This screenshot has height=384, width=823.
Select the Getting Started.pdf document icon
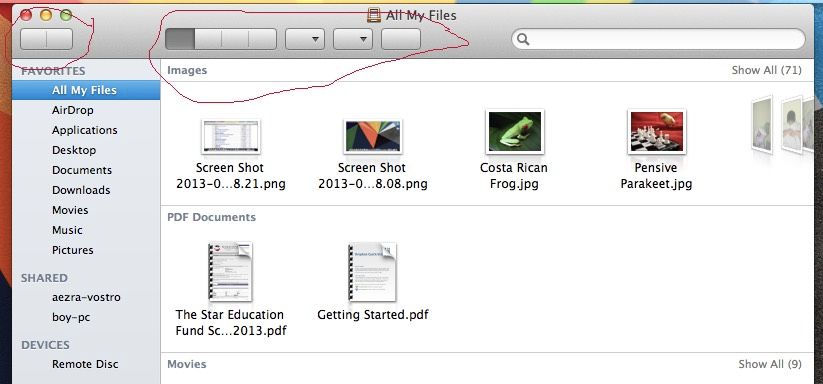pos(373,272)
